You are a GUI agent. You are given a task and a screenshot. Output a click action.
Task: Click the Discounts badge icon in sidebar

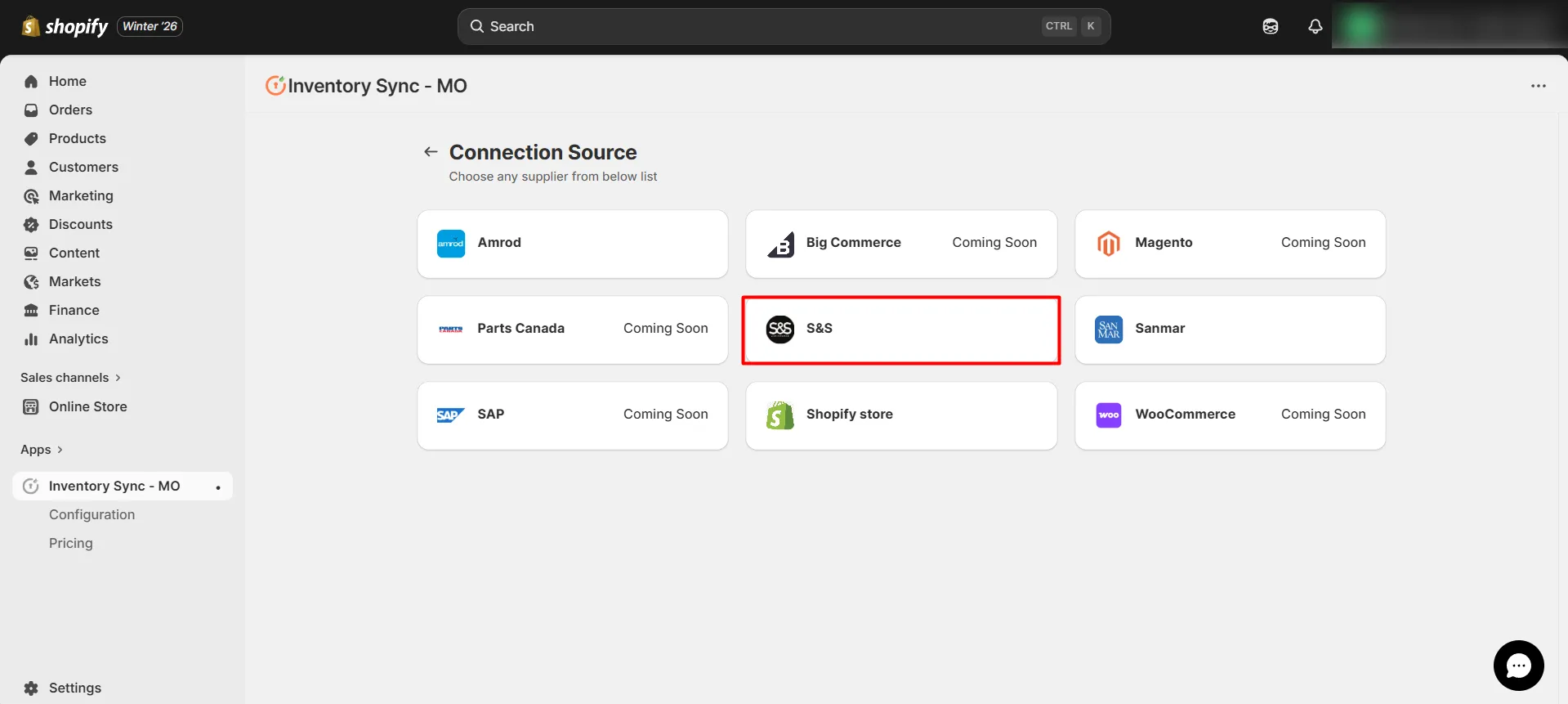pos(31,224)
